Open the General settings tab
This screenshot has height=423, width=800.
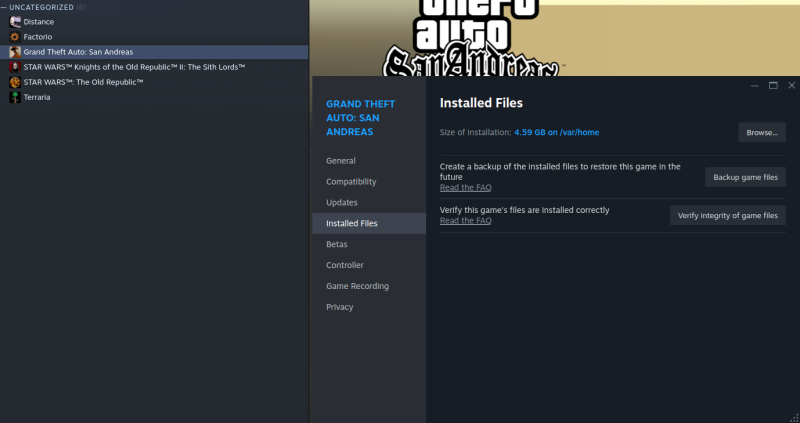click(340, 161)
